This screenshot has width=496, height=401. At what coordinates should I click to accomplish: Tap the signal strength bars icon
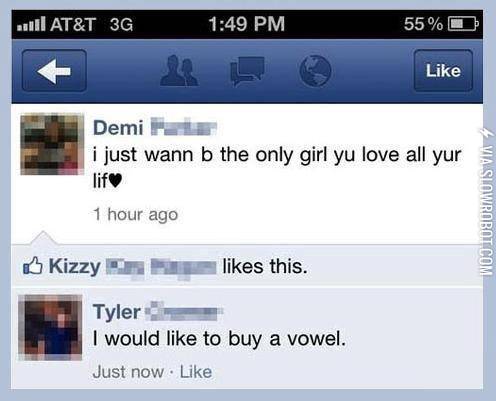pos(31,24)
